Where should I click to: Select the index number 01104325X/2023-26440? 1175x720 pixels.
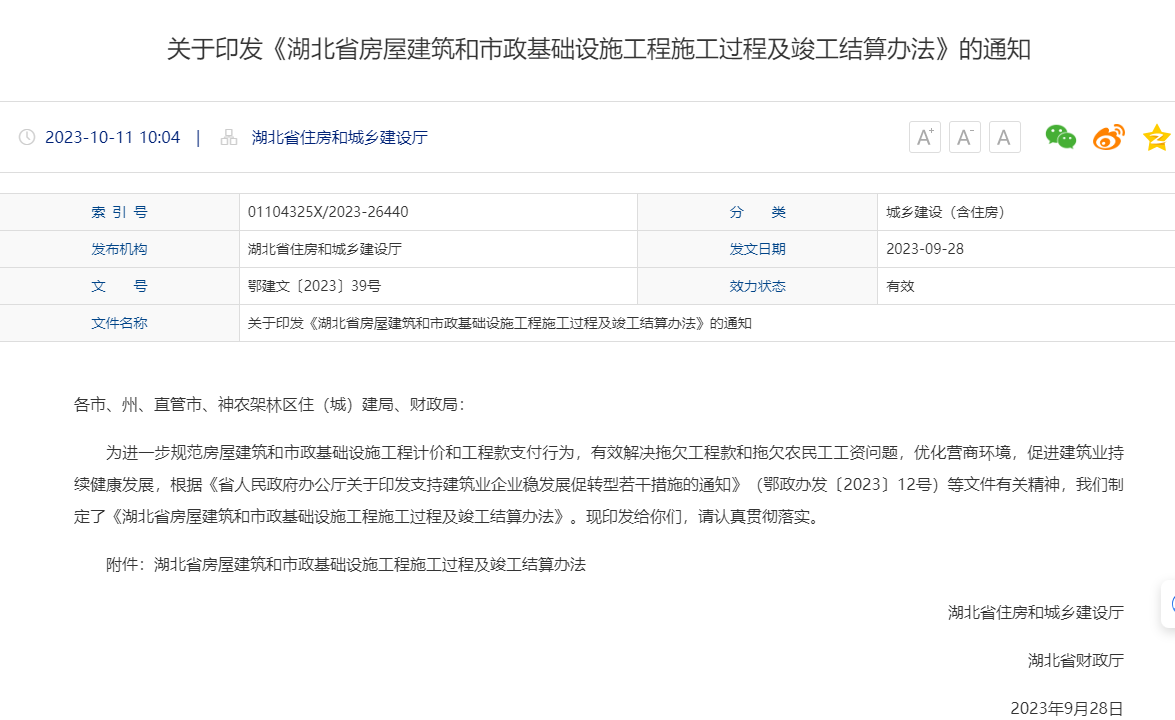tap(328, 212)
